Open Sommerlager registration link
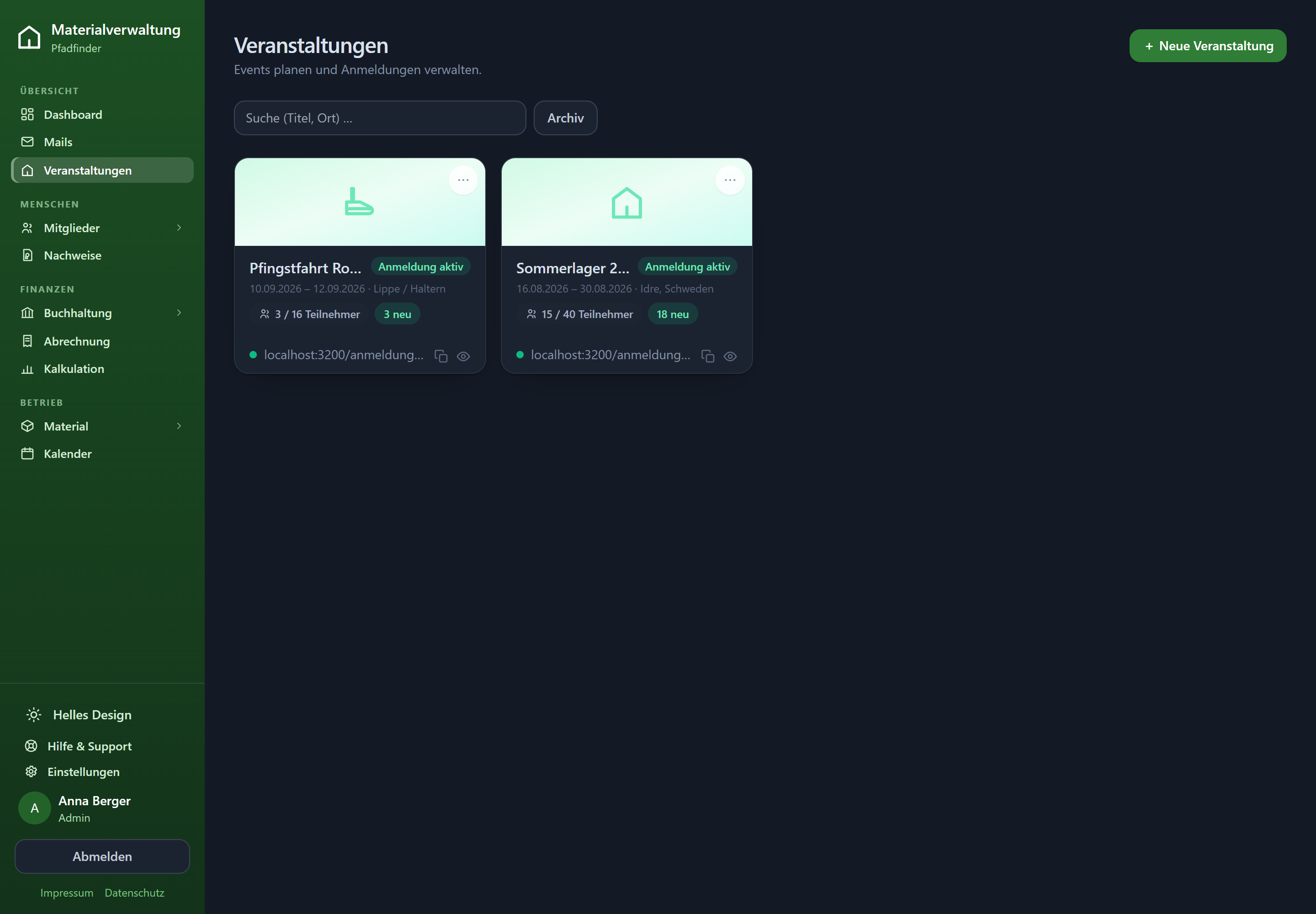This screenshot has width=1316, height=914. click(x=610, y=355)
